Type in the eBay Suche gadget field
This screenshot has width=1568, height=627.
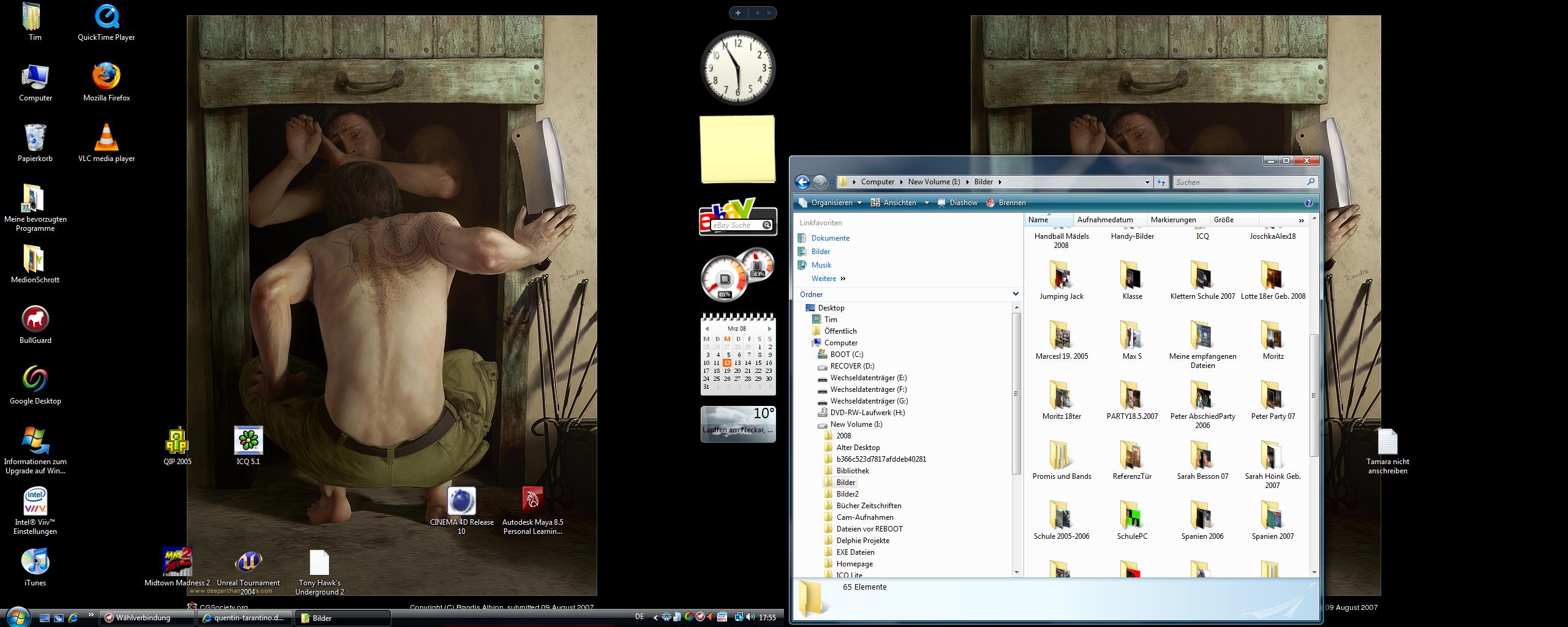(736, 225)
